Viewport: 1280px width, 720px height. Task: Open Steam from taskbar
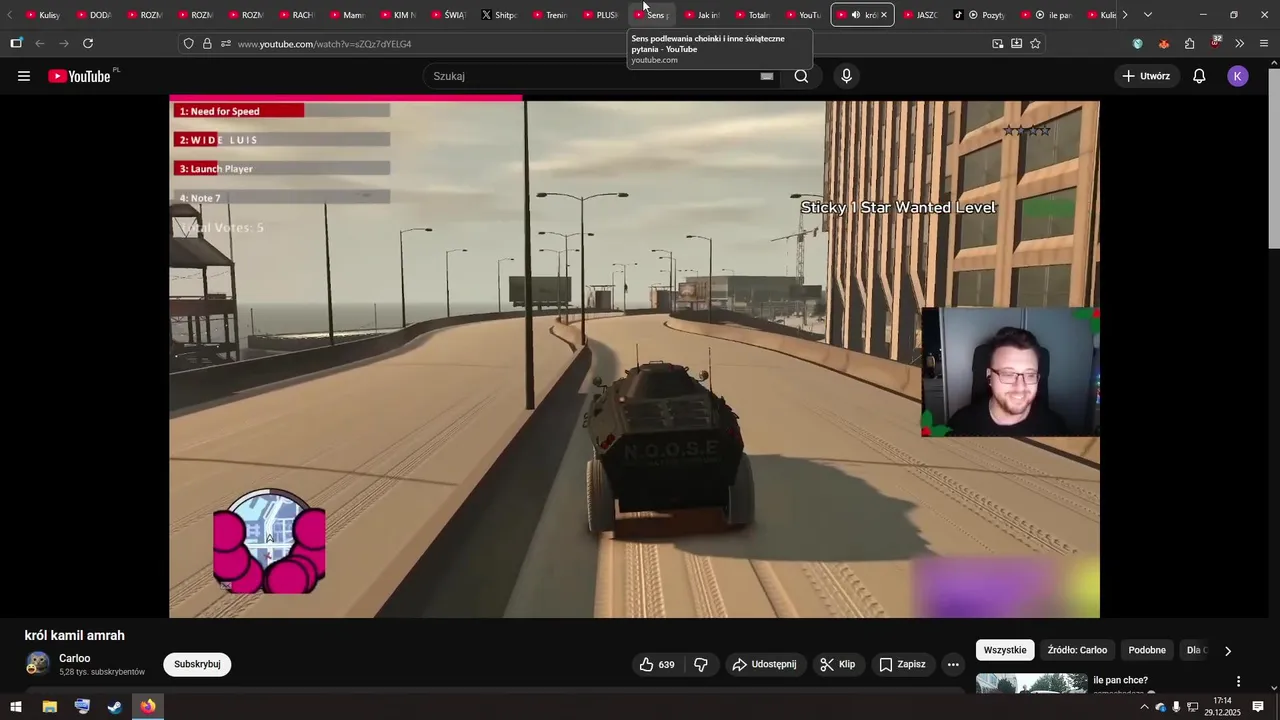tap(115, 707)
